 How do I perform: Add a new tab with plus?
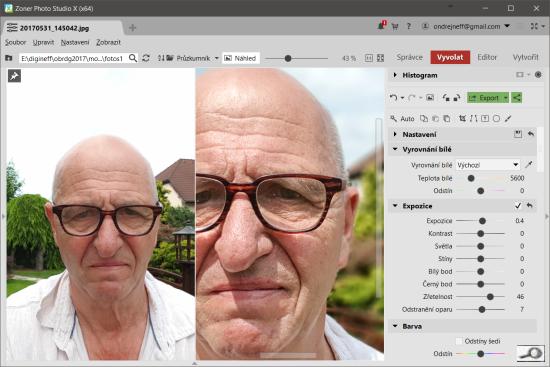132,27
